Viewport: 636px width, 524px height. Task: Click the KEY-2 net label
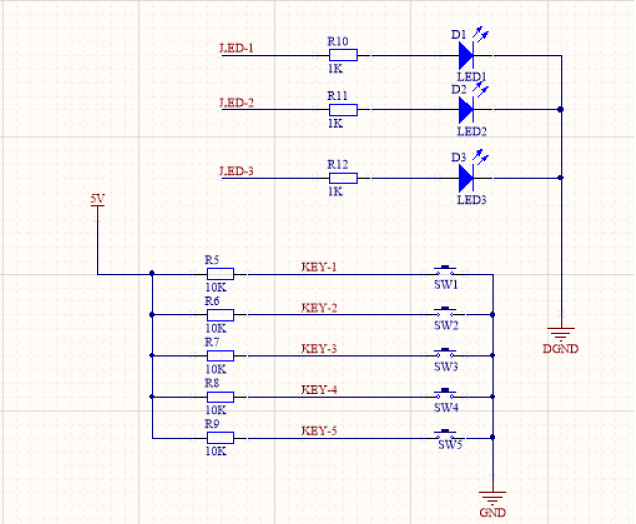click(x=319, y=308)
